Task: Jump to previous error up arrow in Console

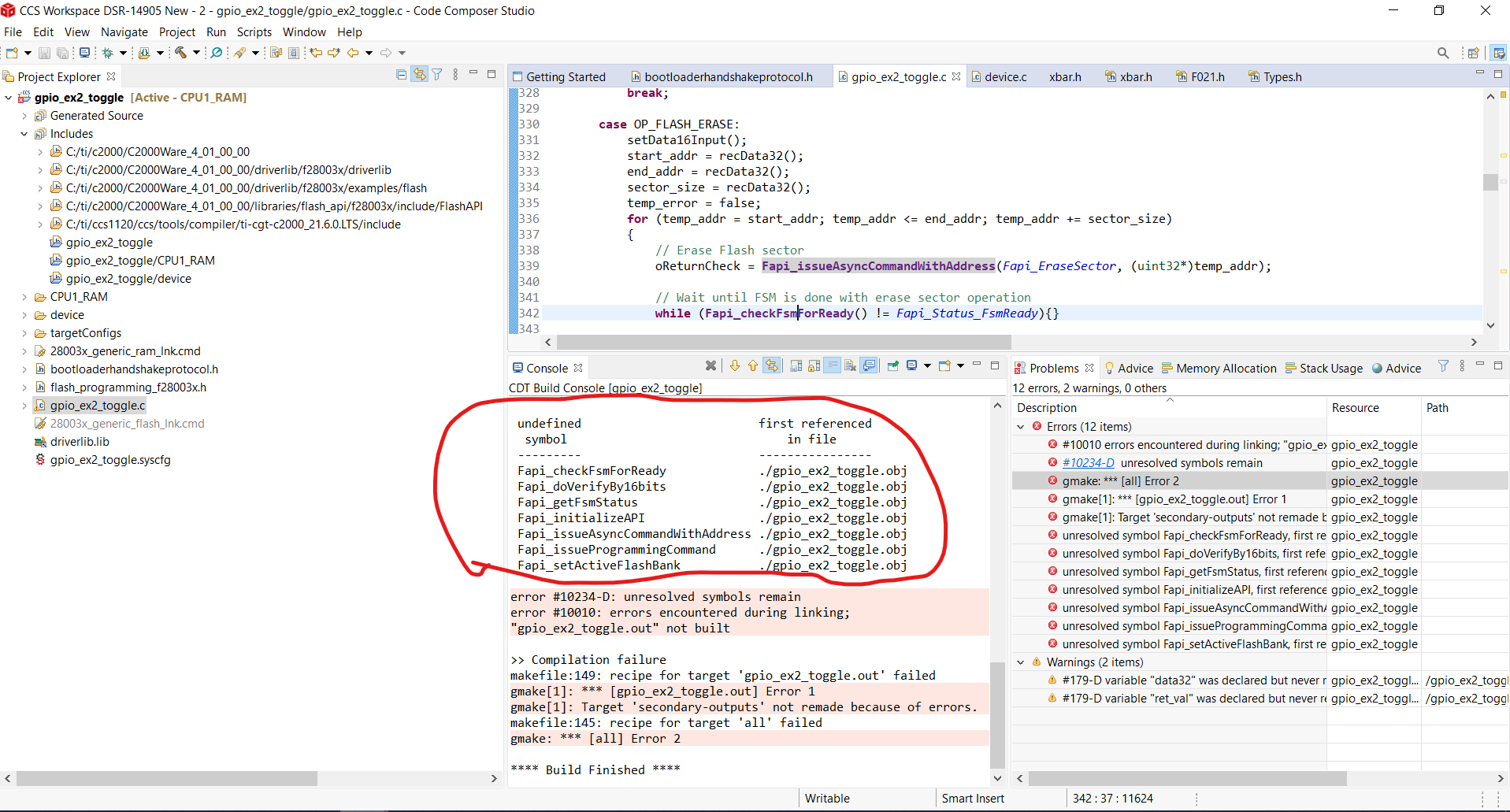Action: 753,365
